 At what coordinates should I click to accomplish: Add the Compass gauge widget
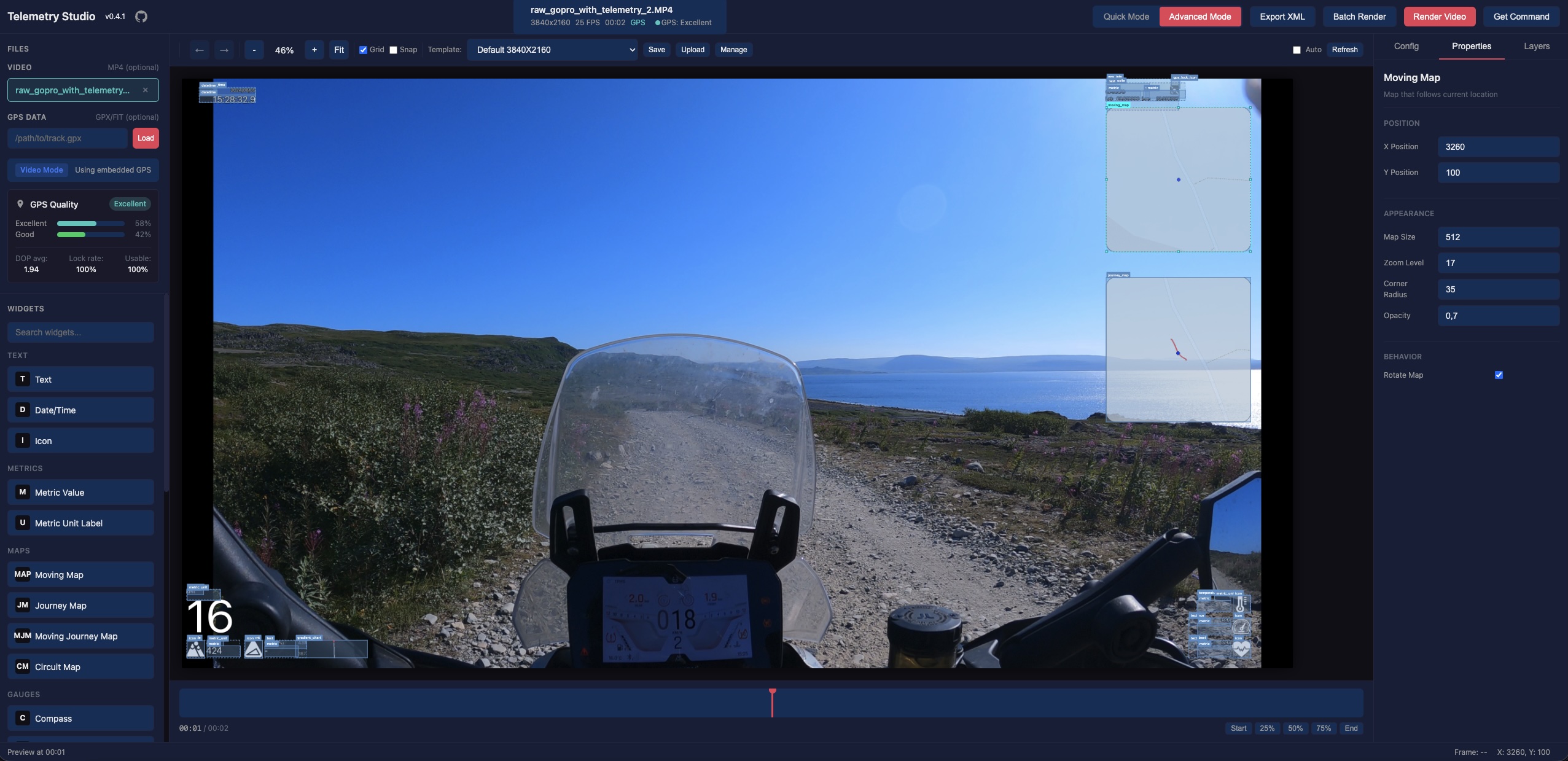(x=80, y=718)
